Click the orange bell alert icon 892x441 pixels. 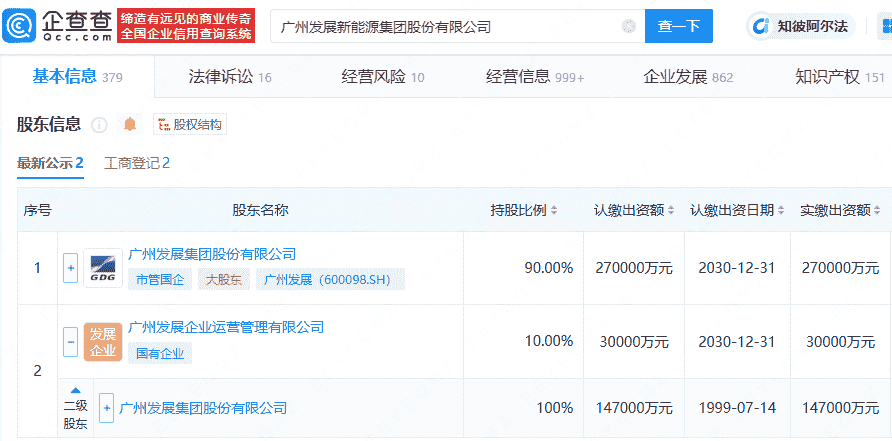click(x=129, y=125)
